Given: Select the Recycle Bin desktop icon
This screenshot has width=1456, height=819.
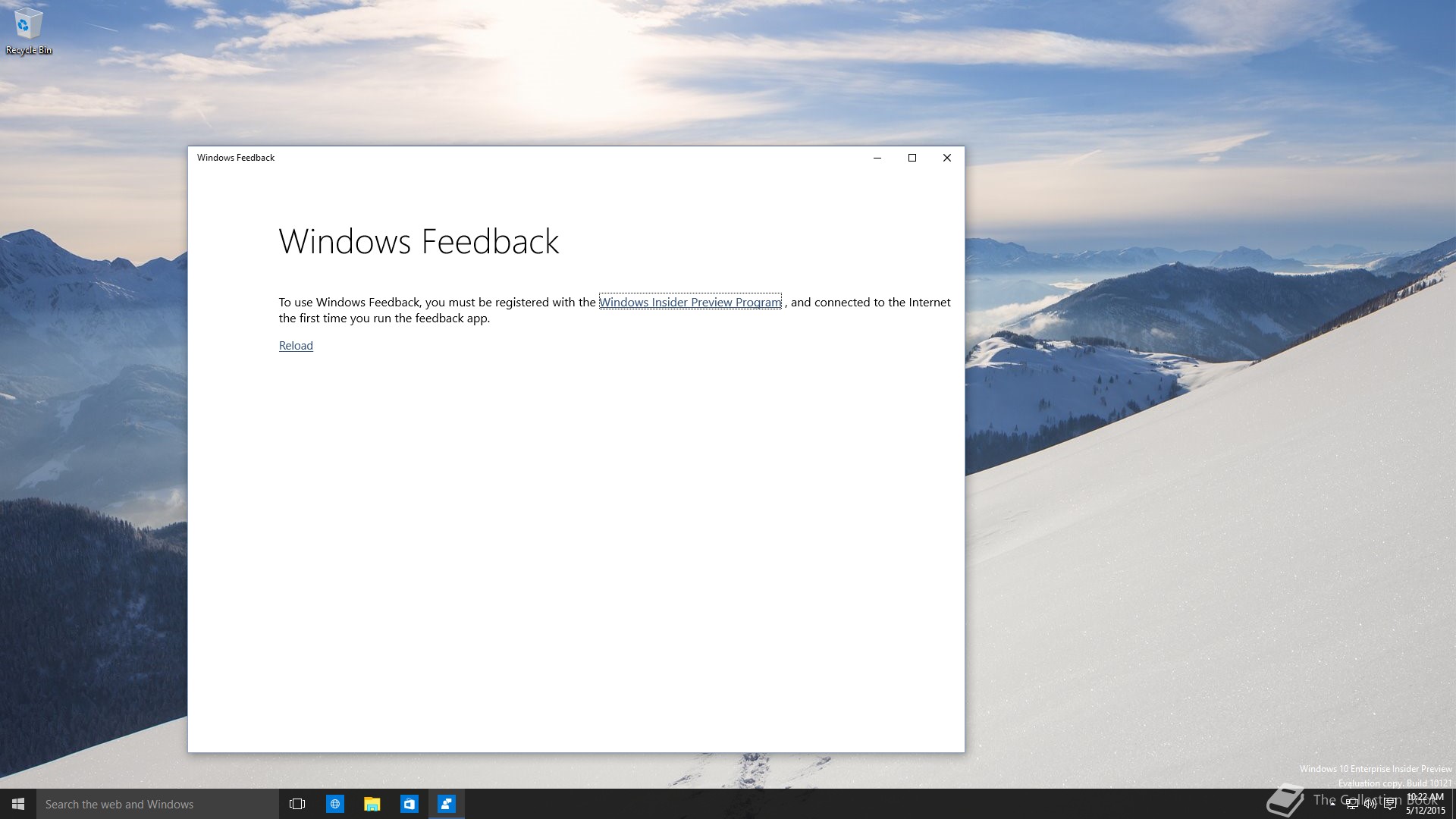Looking at the screenshot, I should point(28,31).
